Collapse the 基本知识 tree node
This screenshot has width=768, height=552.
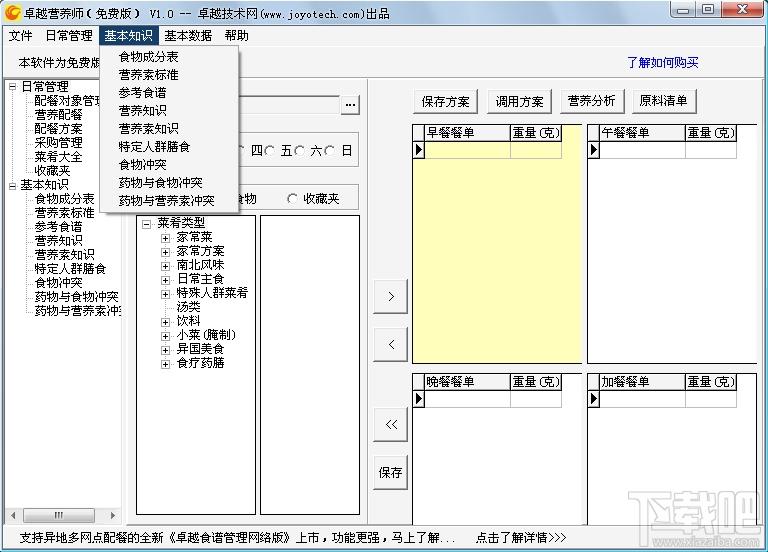pyautogui.click(x=13, y=185)
